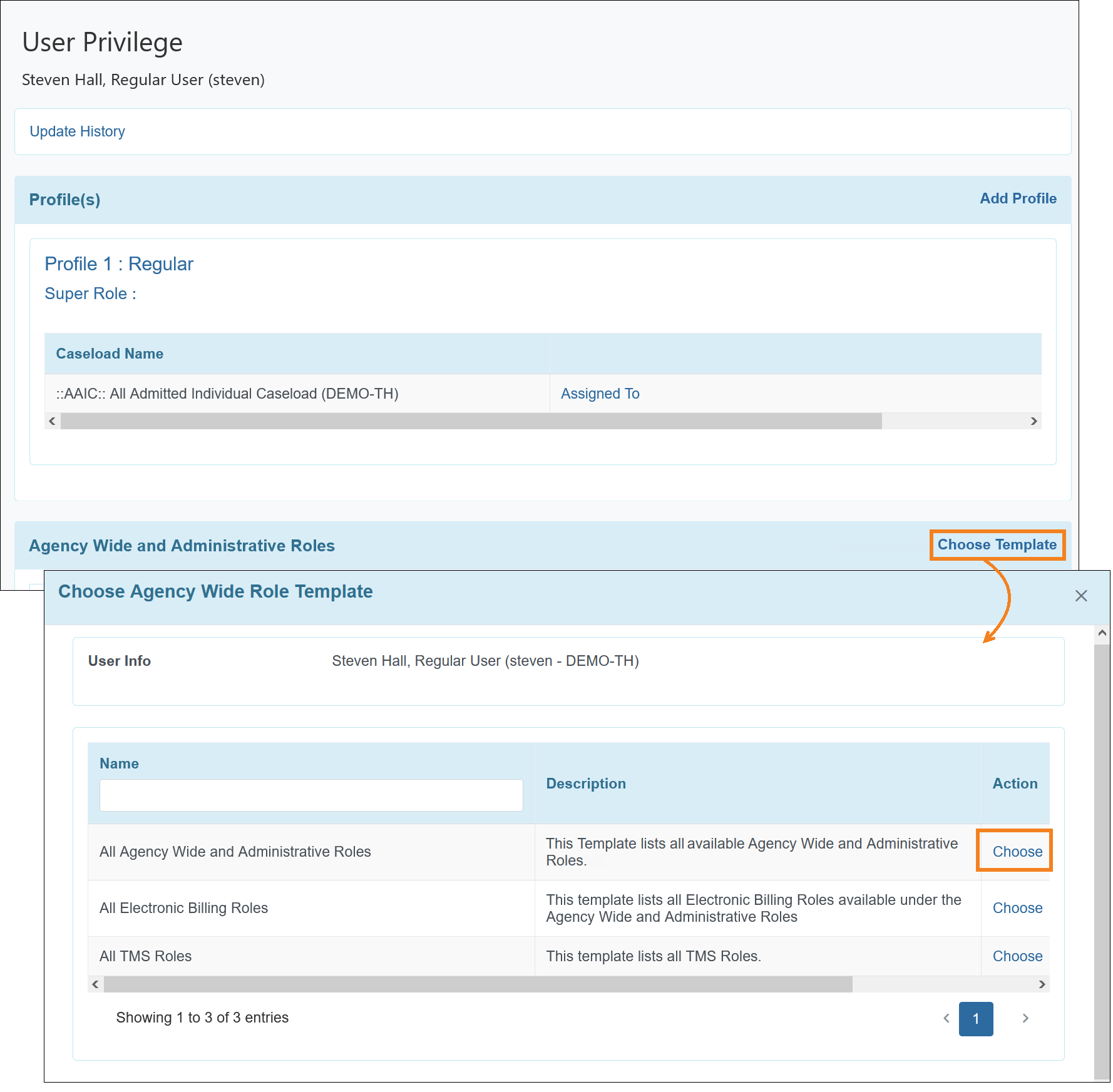1113x1092 pixels.
Task: Close the Choose Agency Wide Role Template dialog
Action: click(x=1080, y=596)
